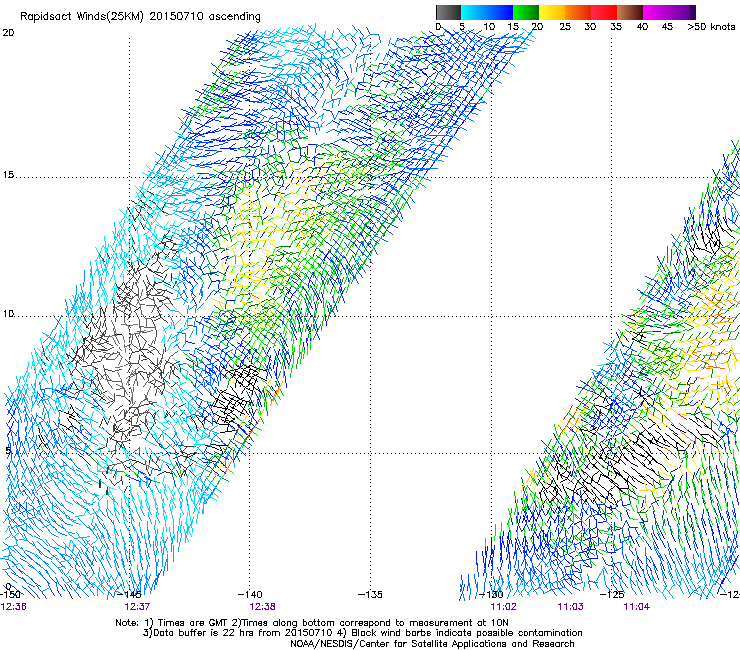
Task: Click the 'Data buffer is 22 hrs' note line
Action: (362, 633)
